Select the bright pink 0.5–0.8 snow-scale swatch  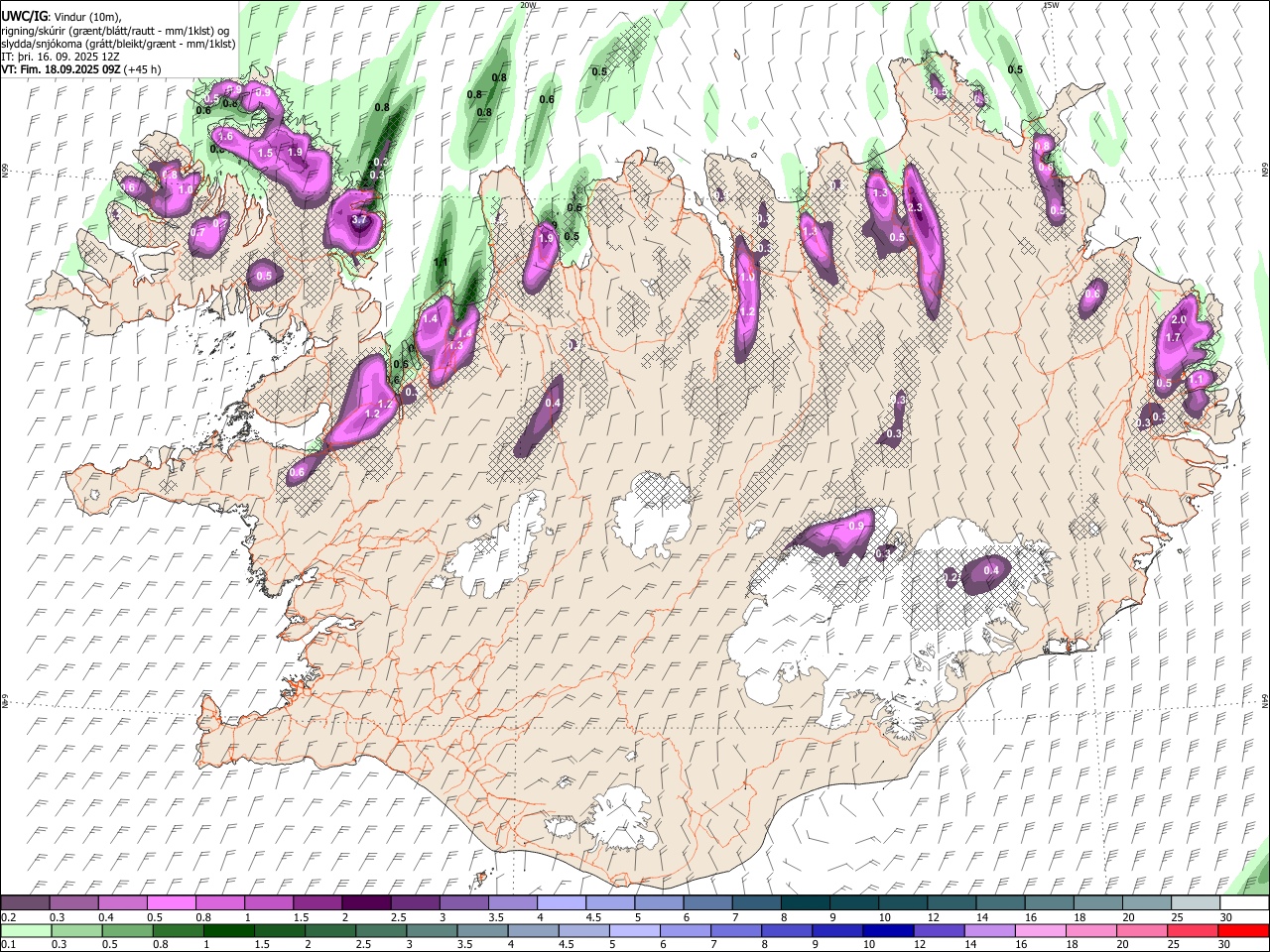click(x=172, y=903)
